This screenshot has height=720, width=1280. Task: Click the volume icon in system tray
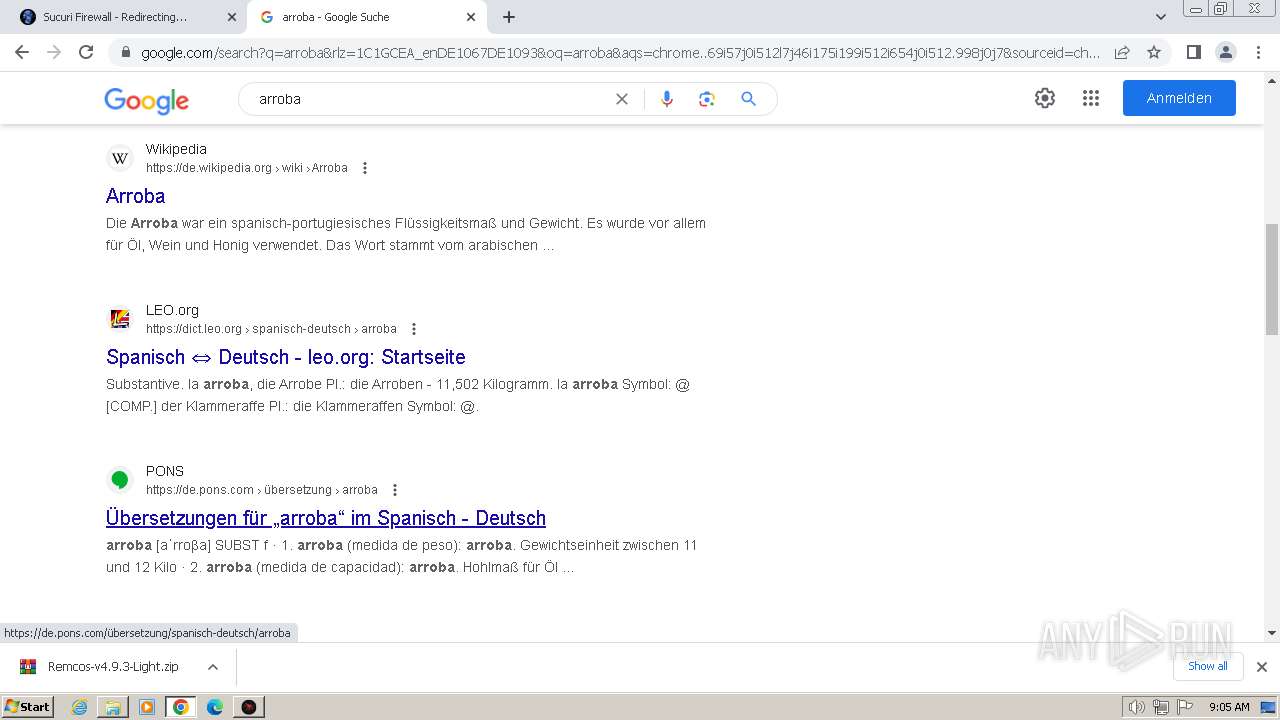(x=1136, y=707)
